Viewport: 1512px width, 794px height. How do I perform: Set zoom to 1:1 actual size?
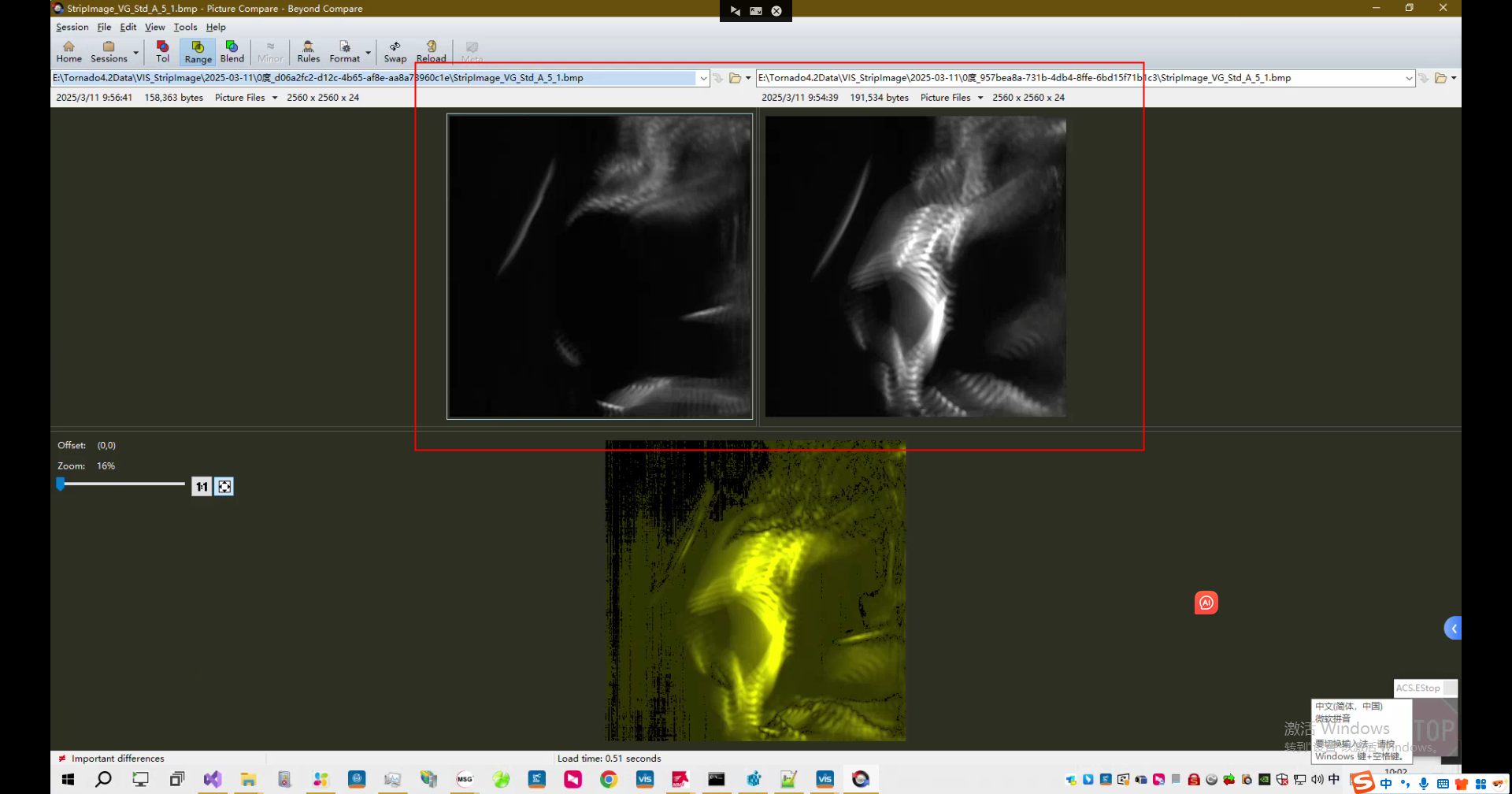coord(202,487)
